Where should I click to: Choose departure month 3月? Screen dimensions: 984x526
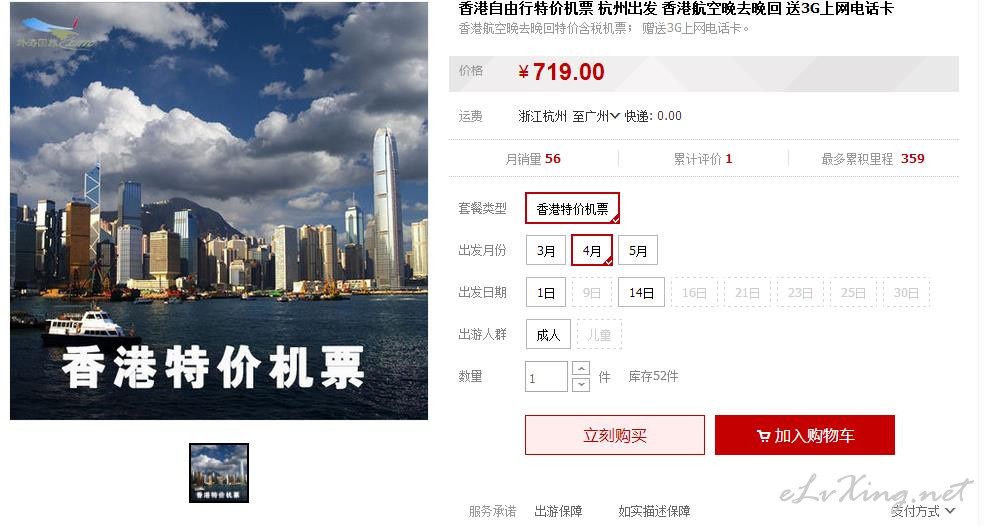click(x=546, y=250)
